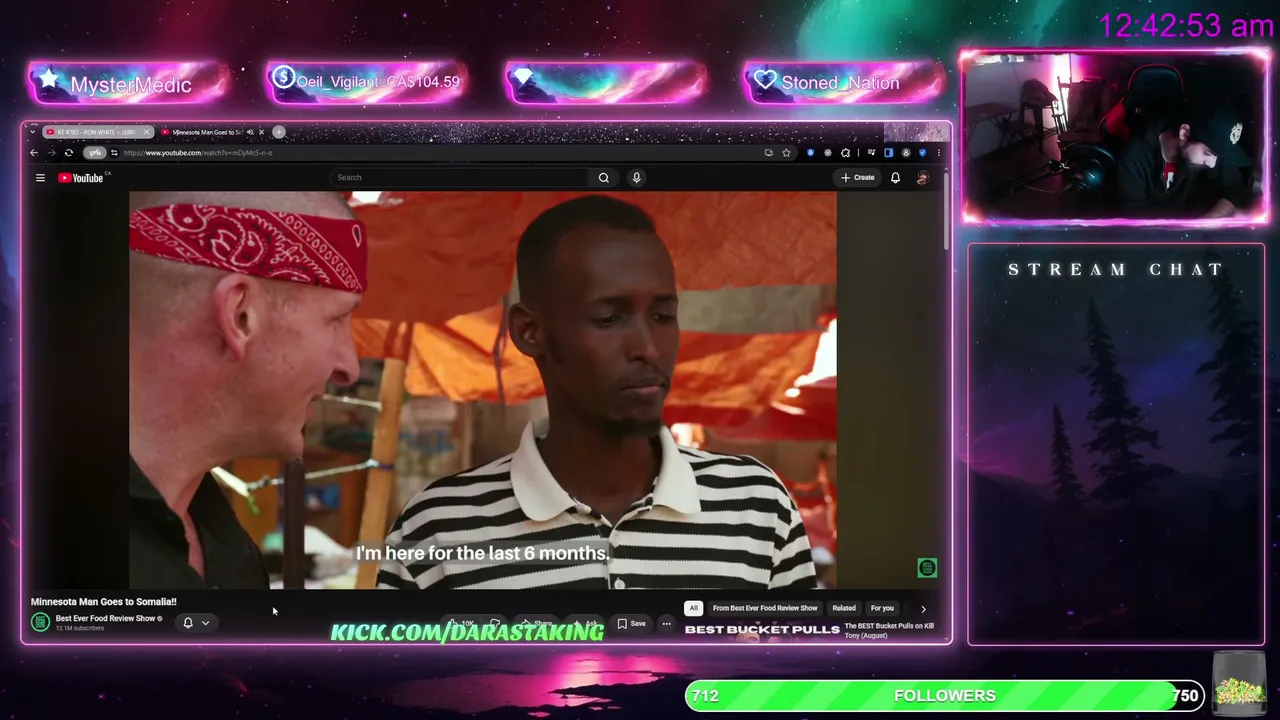Screen dimensions: 1280x720
Task: Click the blue shield extension icon beside bookmark star
Action: click(810, 153)
